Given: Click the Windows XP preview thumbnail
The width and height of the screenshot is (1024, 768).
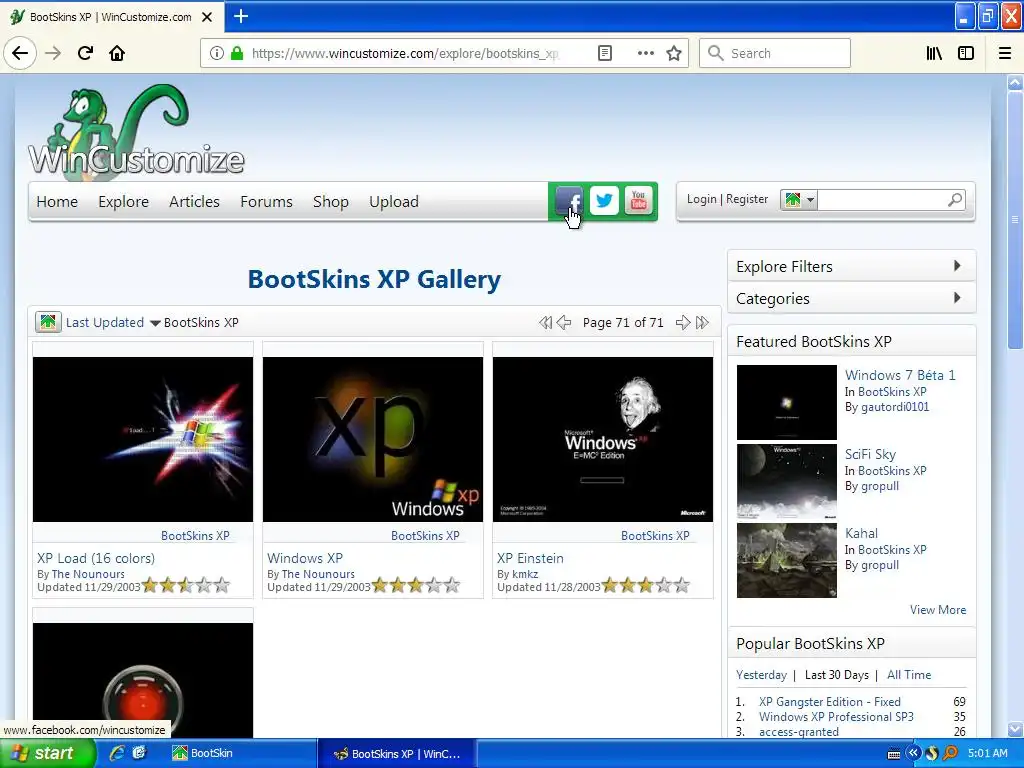Looking at the screenshot, I should pyautogui.click(x=373, y=439).
